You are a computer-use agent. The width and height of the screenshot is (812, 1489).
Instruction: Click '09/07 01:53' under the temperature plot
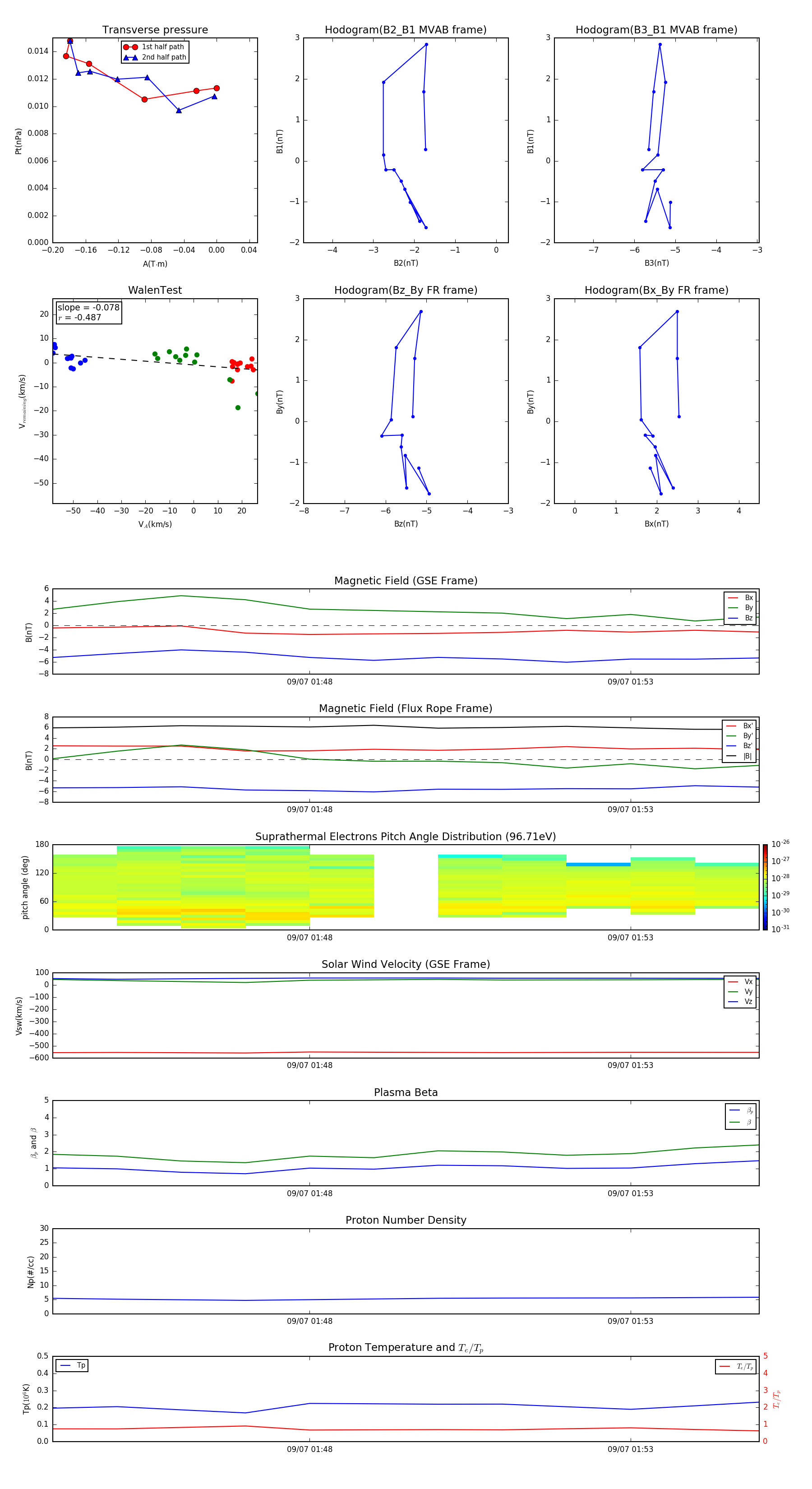point(630,1449)
